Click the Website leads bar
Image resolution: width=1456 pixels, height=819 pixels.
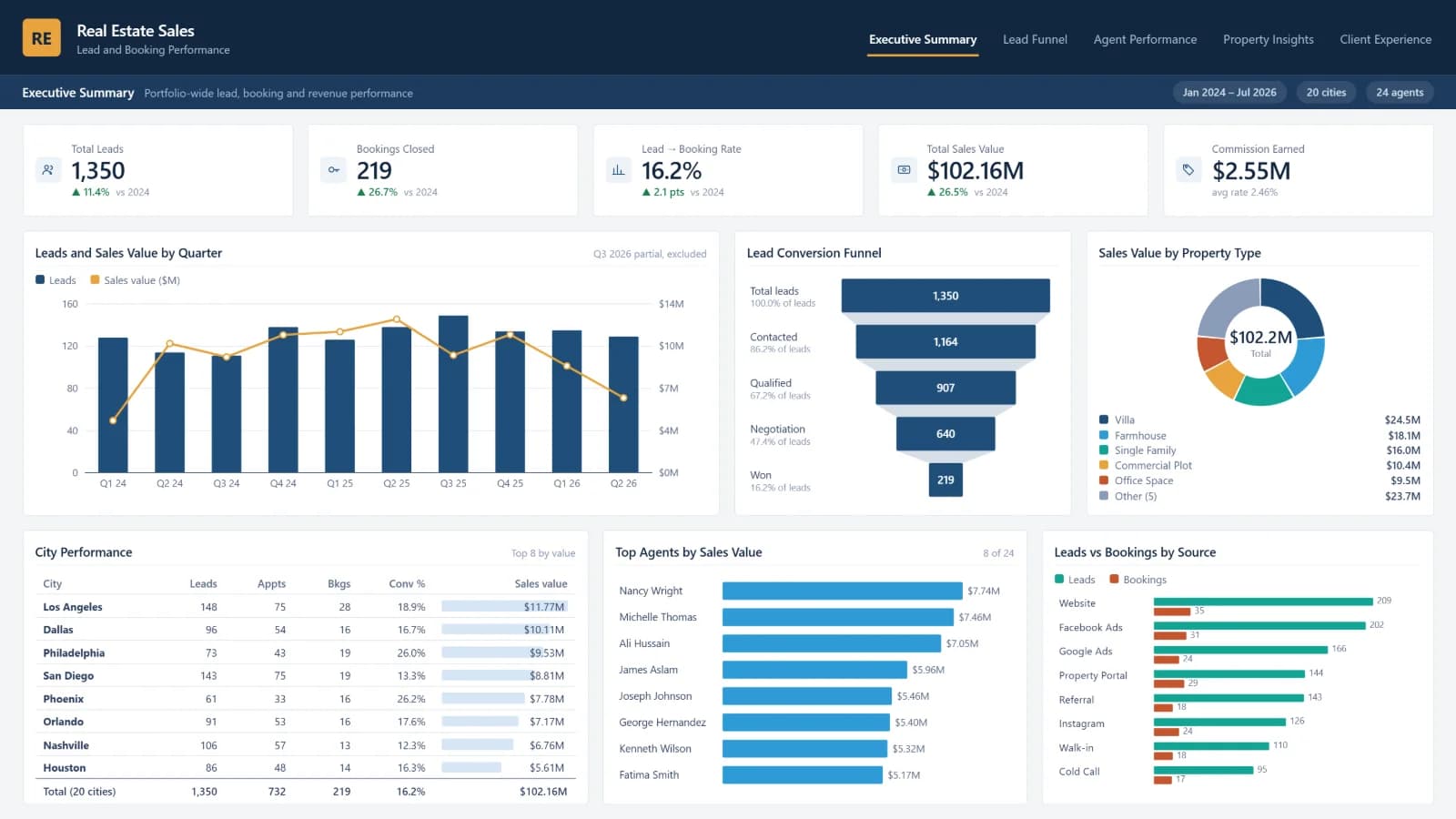[x=1263, y=602]
